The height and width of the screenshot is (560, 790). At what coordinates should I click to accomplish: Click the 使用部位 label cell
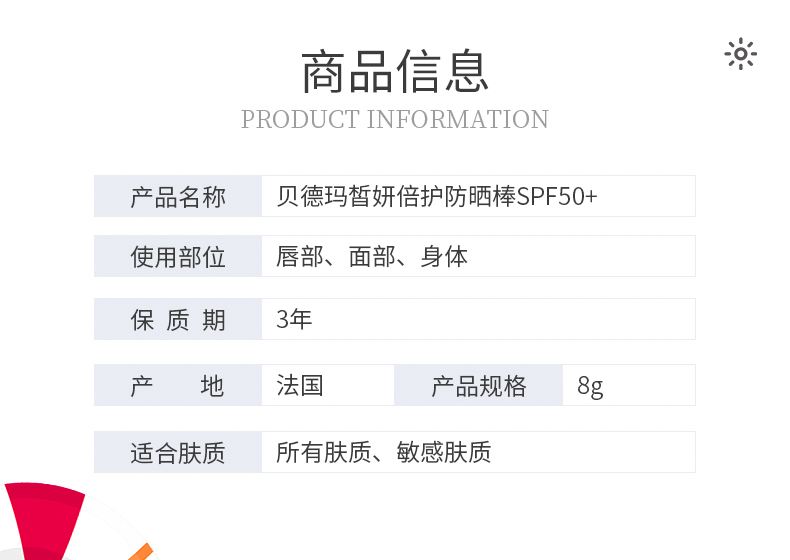click(178, 256)
